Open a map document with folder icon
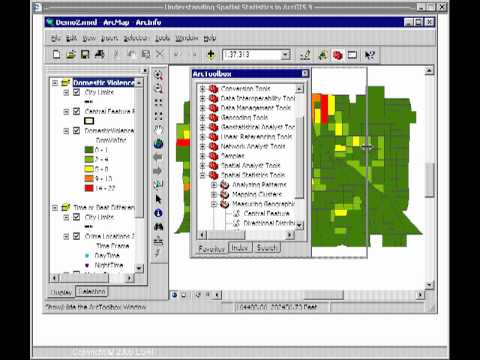Image resolution: width=480 pixels, height=360 pixels. click(x=71, y=54)
